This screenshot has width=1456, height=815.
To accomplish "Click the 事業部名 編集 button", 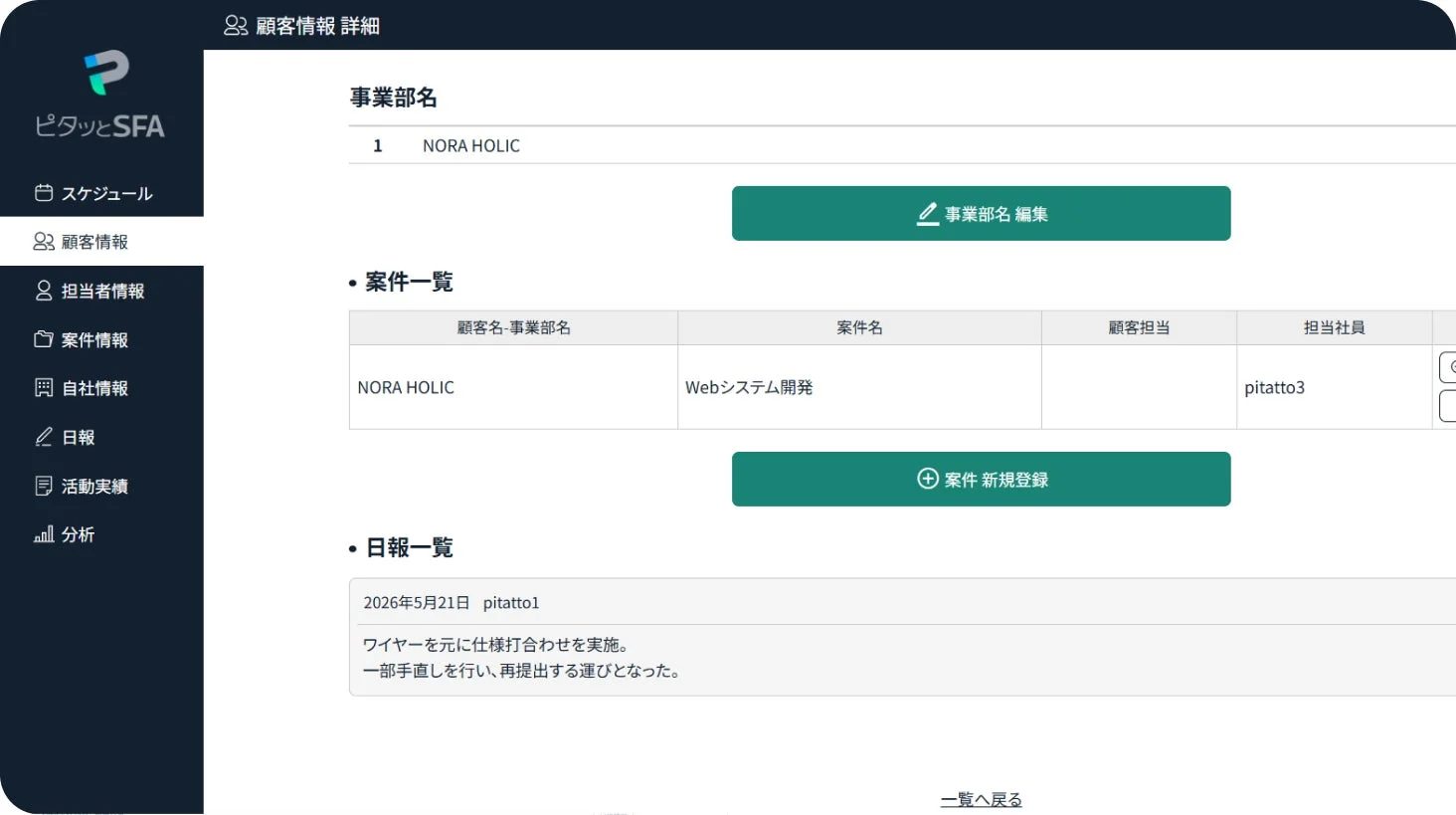I will click(x=982, y=213).
